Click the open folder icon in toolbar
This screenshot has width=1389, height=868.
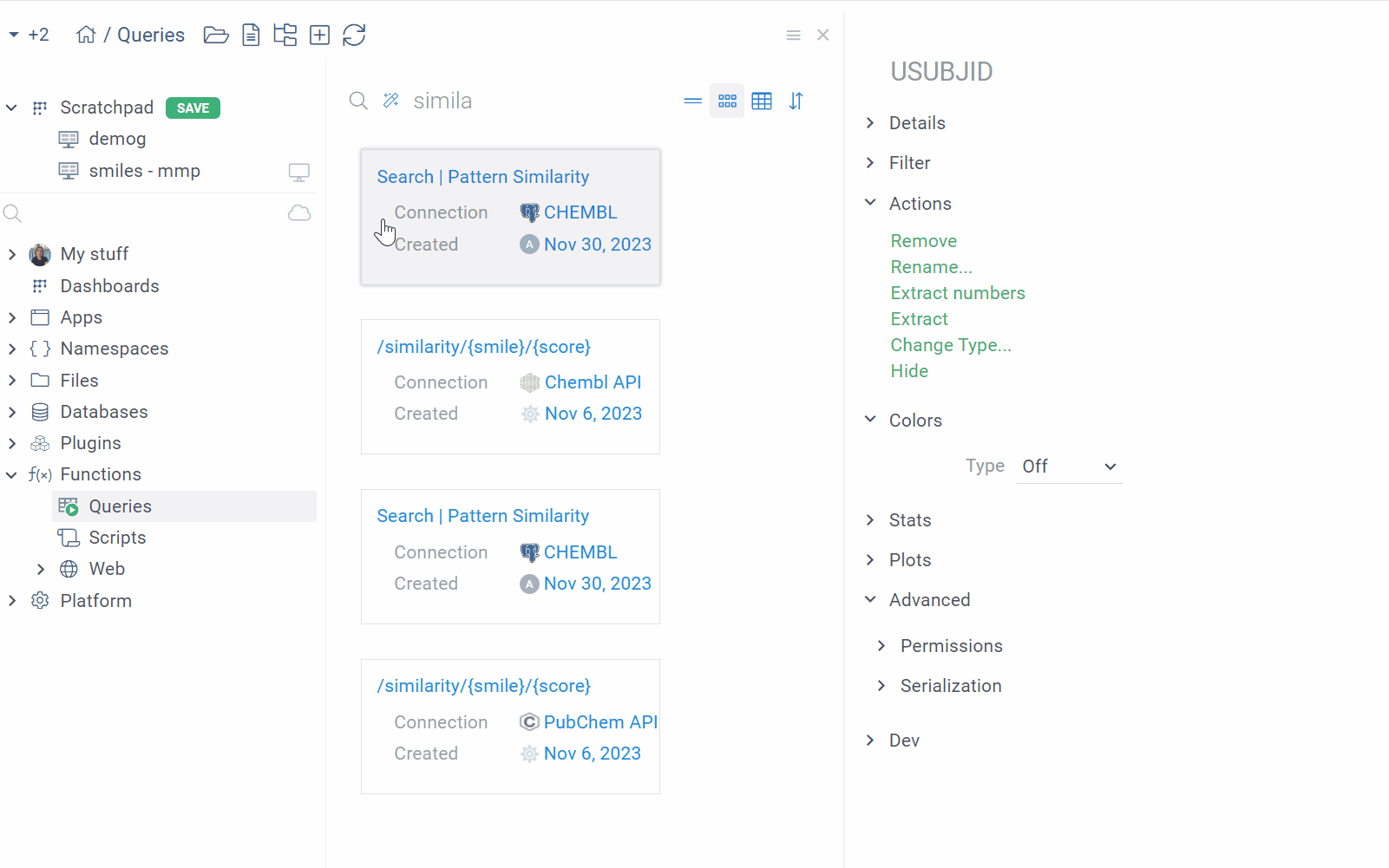click(x=216, y=35)
